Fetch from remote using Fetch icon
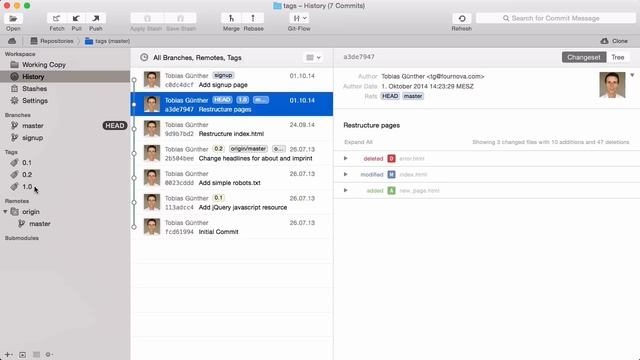Viewport: 640px width, 360px height. (56, 18)
